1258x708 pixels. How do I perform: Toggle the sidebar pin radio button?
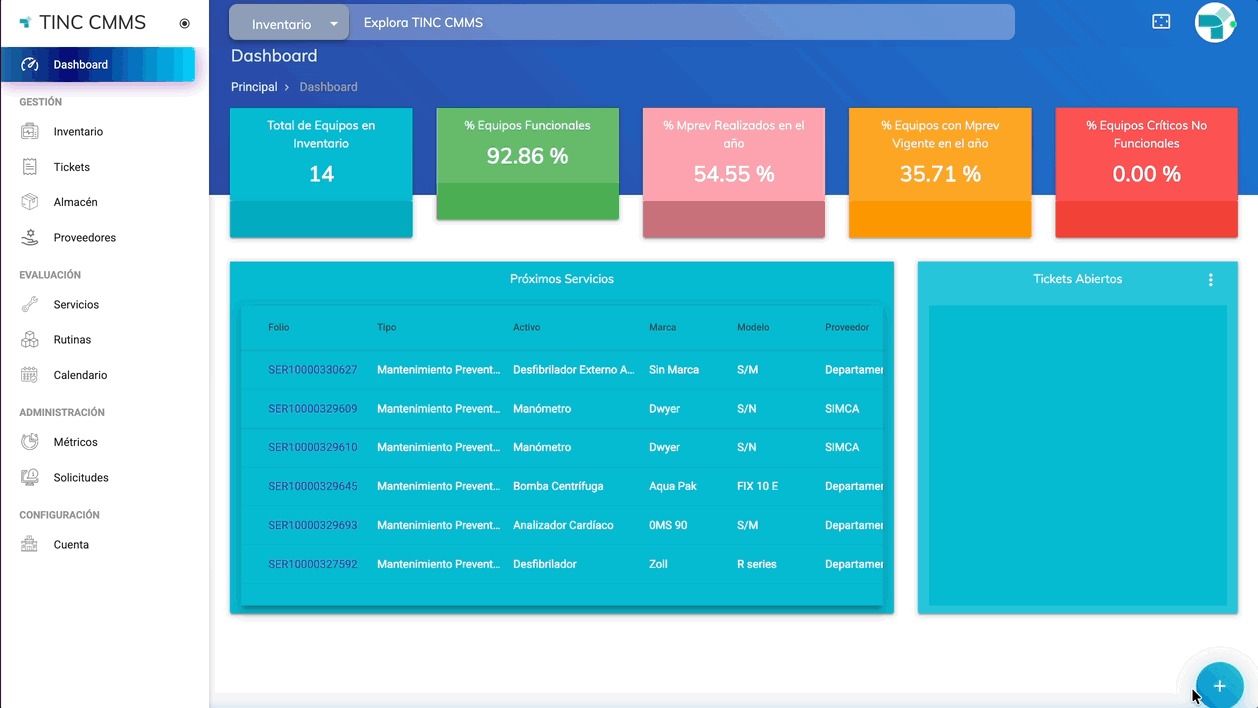pyautogui.click(x=184, y=23)
